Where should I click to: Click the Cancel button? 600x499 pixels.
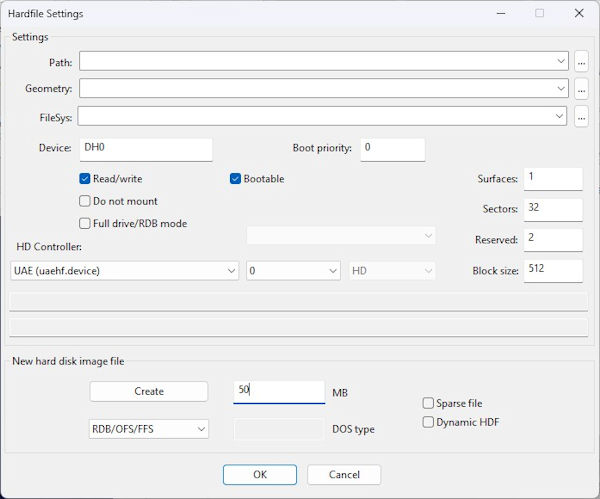click(x=343, y=474)
